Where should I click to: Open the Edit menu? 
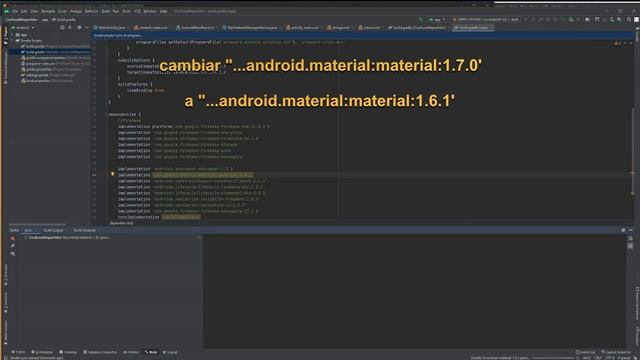(x=24, y=11)
